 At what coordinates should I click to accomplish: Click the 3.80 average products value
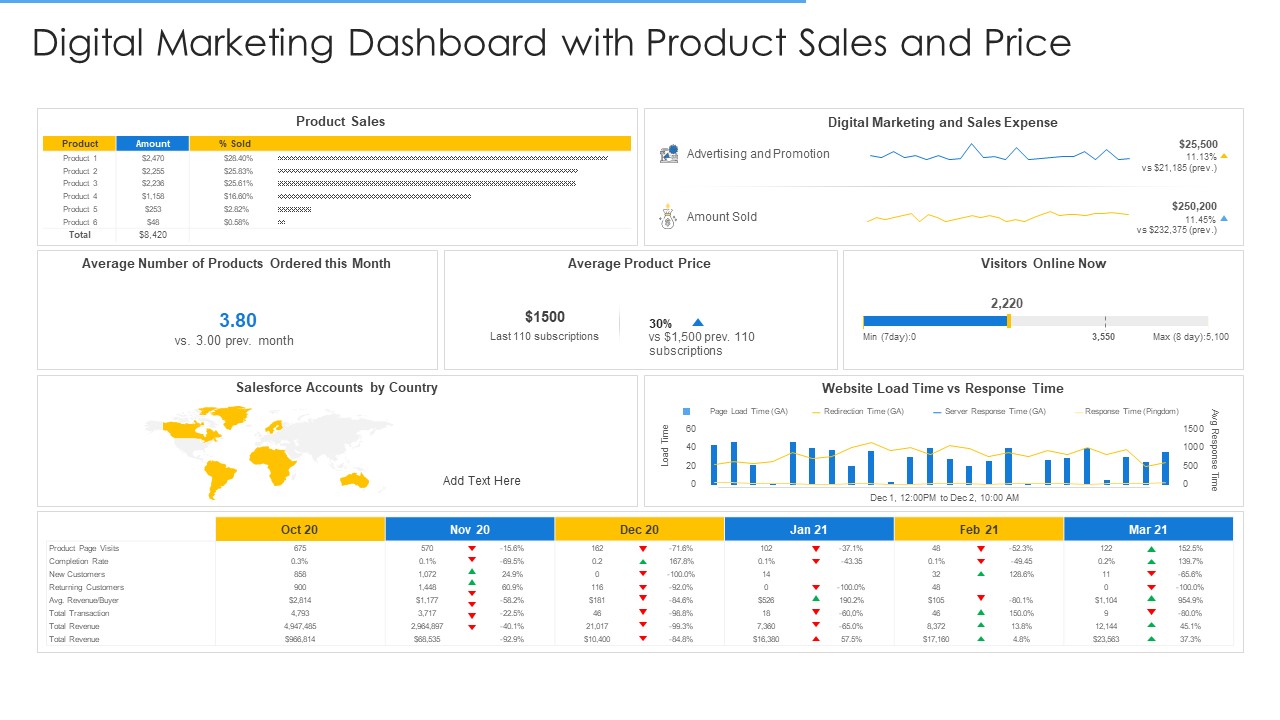pyautogui.click(x=238, y=320)
